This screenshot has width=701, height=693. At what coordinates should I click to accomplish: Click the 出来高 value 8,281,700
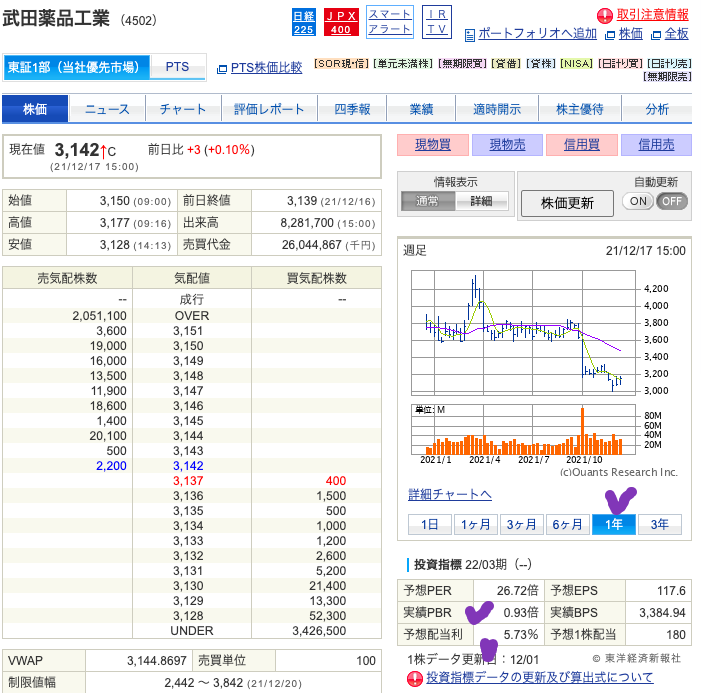click(307, 223)
